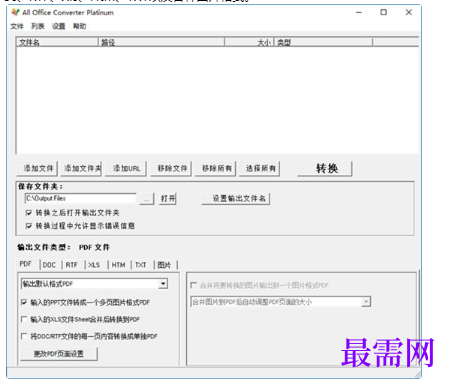Click the 添加URL button
The width and height of the screenshot is (453, 384).
pyautogui.click(x=126, y=168)
